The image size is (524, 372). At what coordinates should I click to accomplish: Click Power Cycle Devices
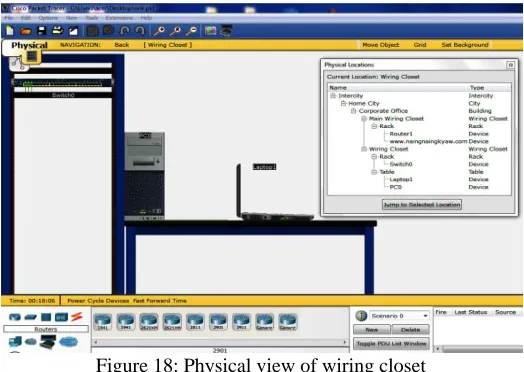98,301
